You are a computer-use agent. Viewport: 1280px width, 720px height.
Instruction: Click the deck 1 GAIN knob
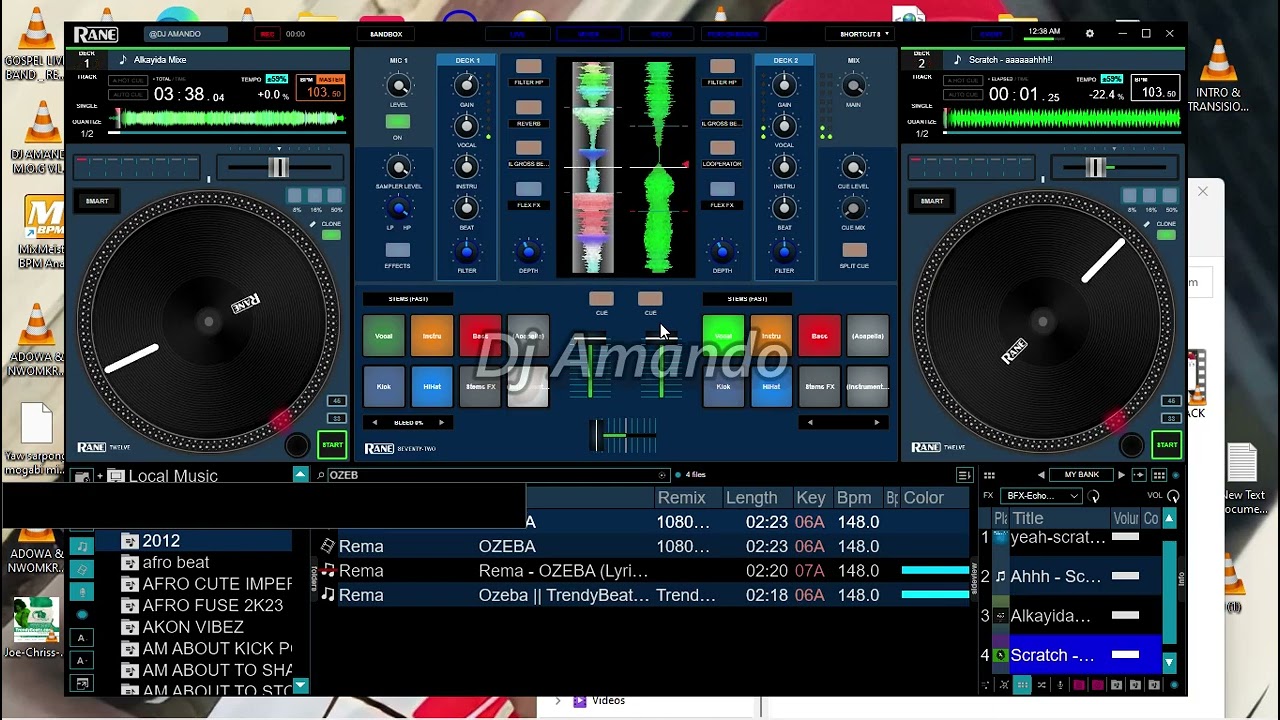466,86
